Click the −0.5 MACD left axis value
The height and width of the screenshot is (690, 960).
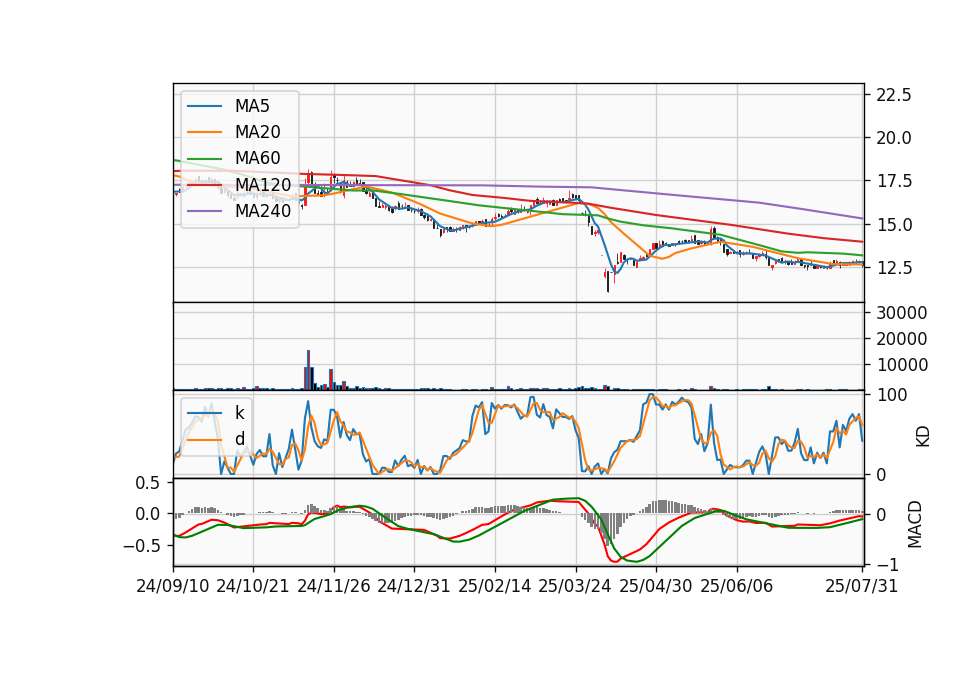point(141,545)
